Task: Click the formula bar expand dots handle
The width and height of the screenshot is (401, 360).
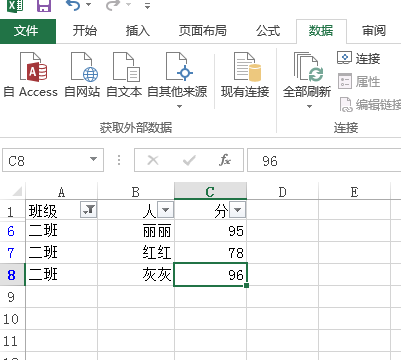Action: (x=119, y=160)
